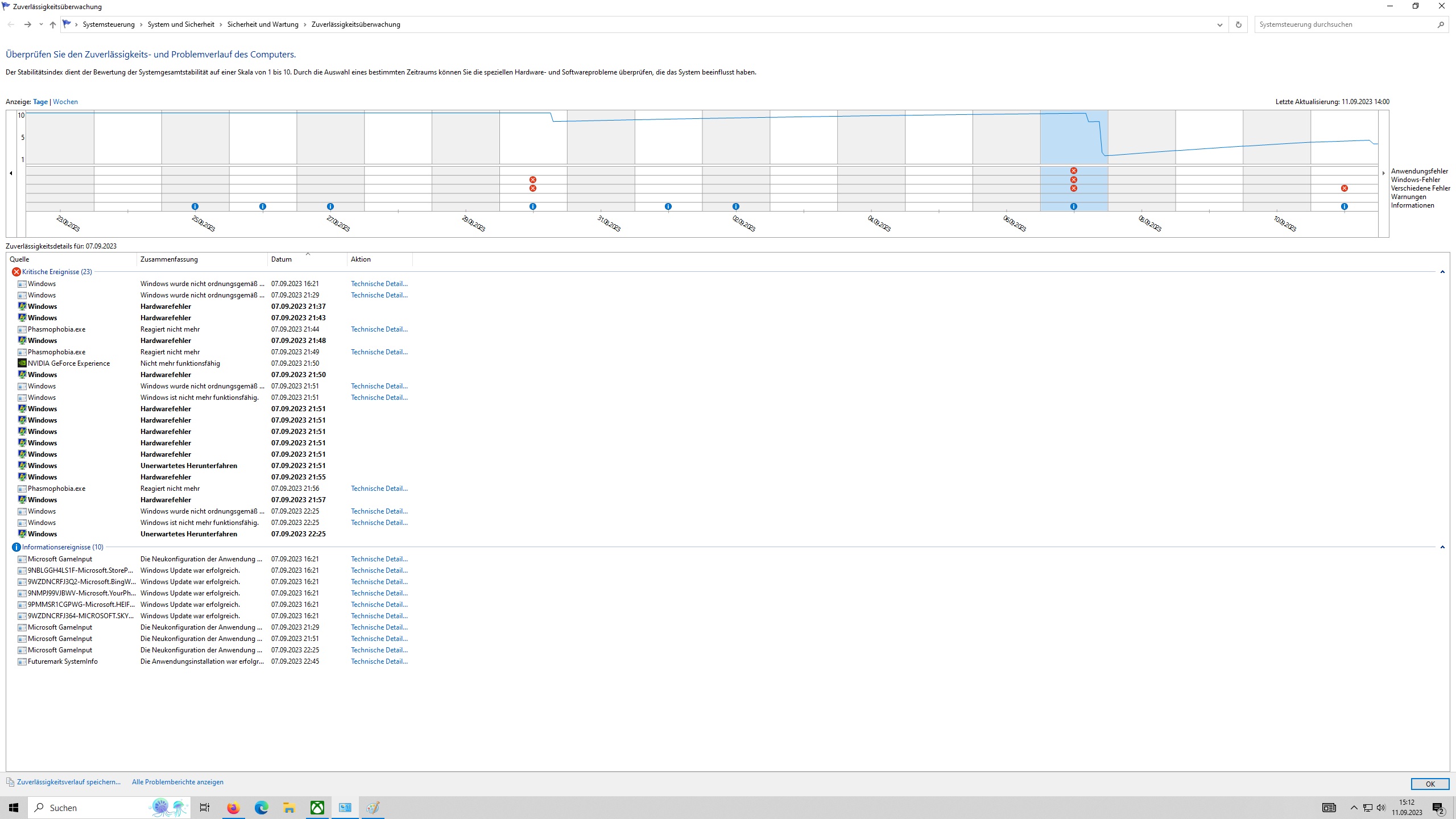Image resolution: width=1456 pixels, height=819 pixels.
Task: Open the address bar history dropdown
Action: click(1219, 24)
